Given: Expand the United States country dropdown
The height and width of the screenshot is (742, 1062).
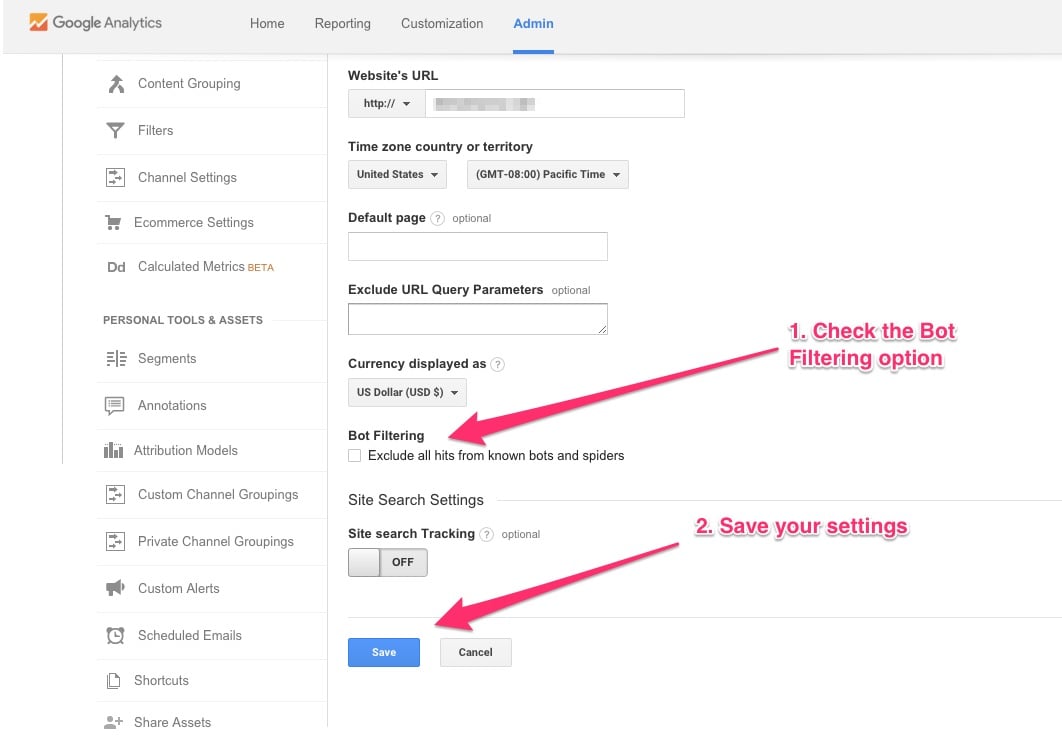Looking at the screenshot, I should (397, 175).
